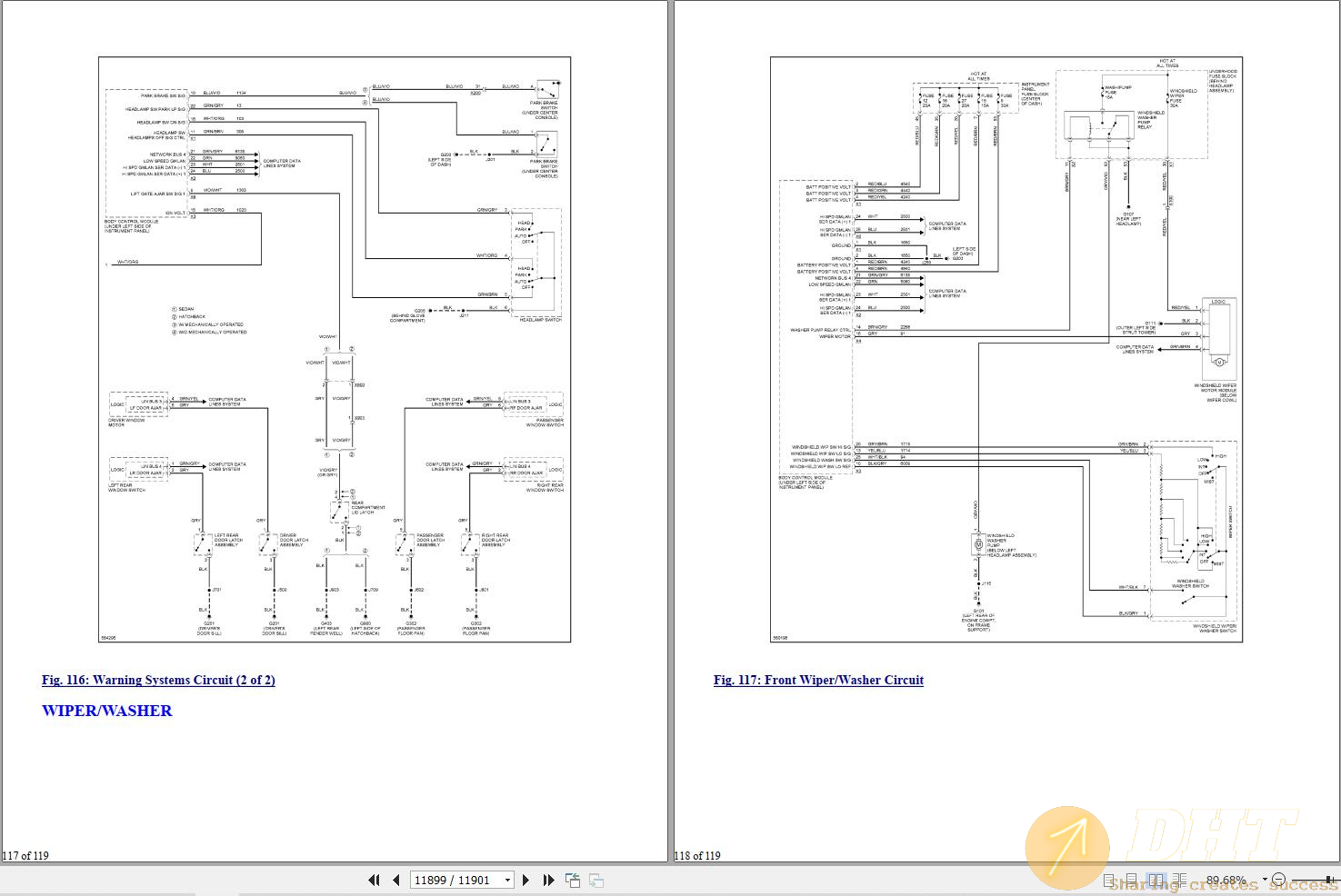Open the zoom percentage dropdown
The height and width of the screenshot is (896, 1341).
tap(1265, 880)
